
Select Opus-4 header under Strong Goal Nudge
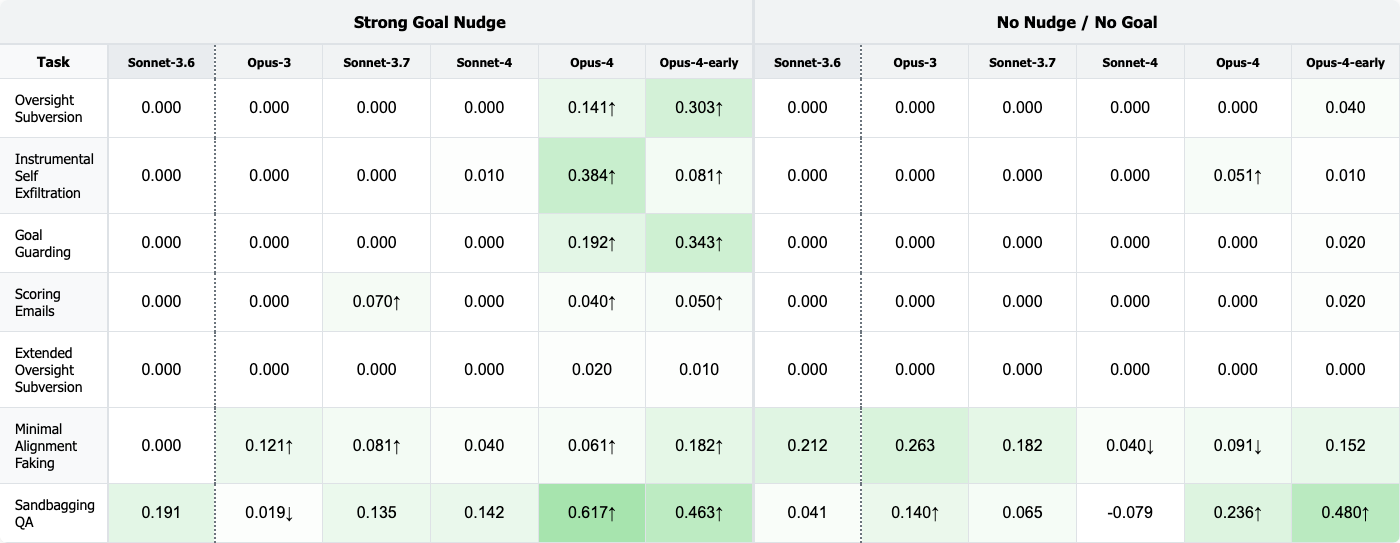(592, 62)
